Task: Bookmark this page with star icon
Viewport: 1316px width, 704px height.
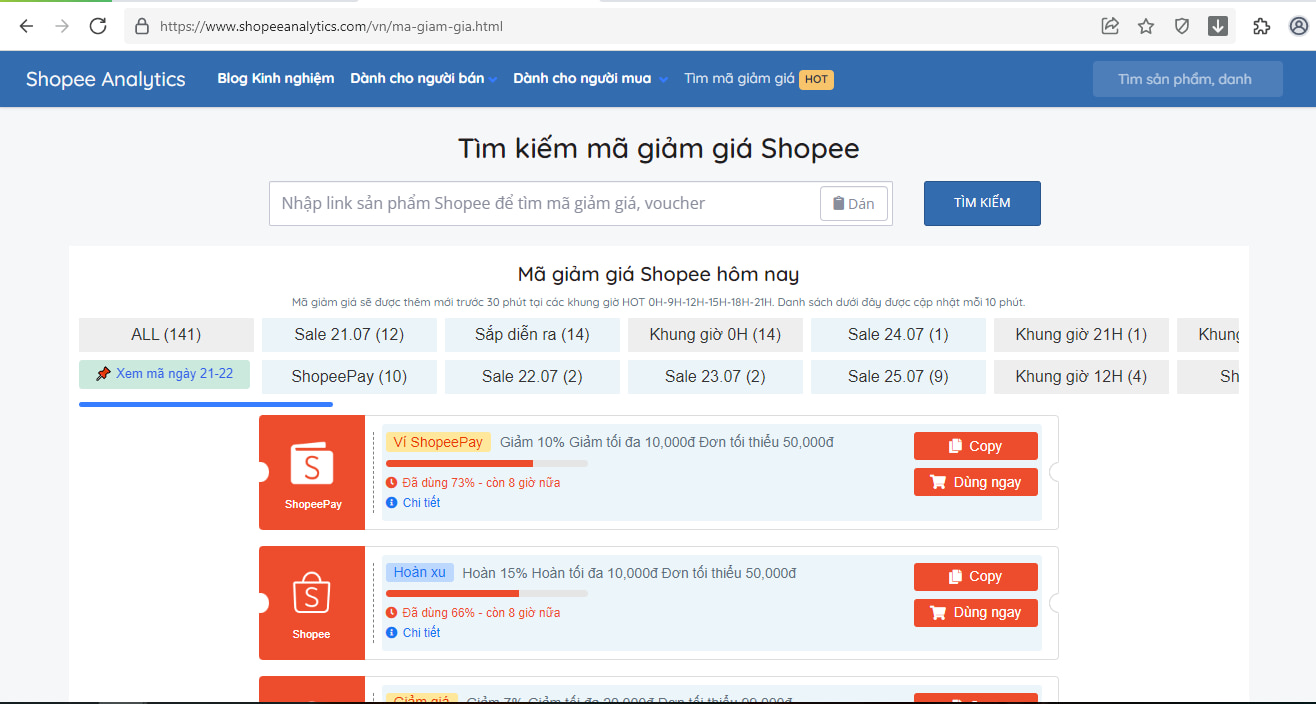Action: coord(1146,26)
